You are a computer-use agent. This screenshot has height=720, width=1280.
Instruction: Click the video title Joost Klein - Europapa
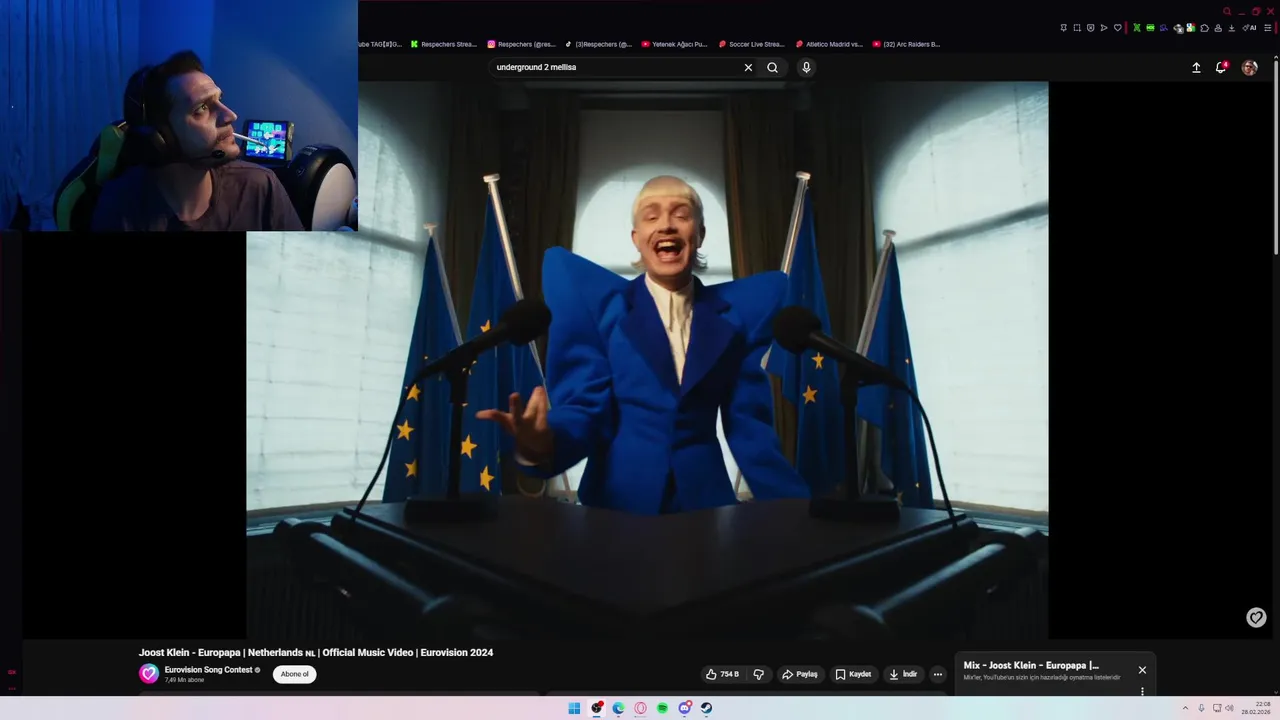tap(316, 652)
